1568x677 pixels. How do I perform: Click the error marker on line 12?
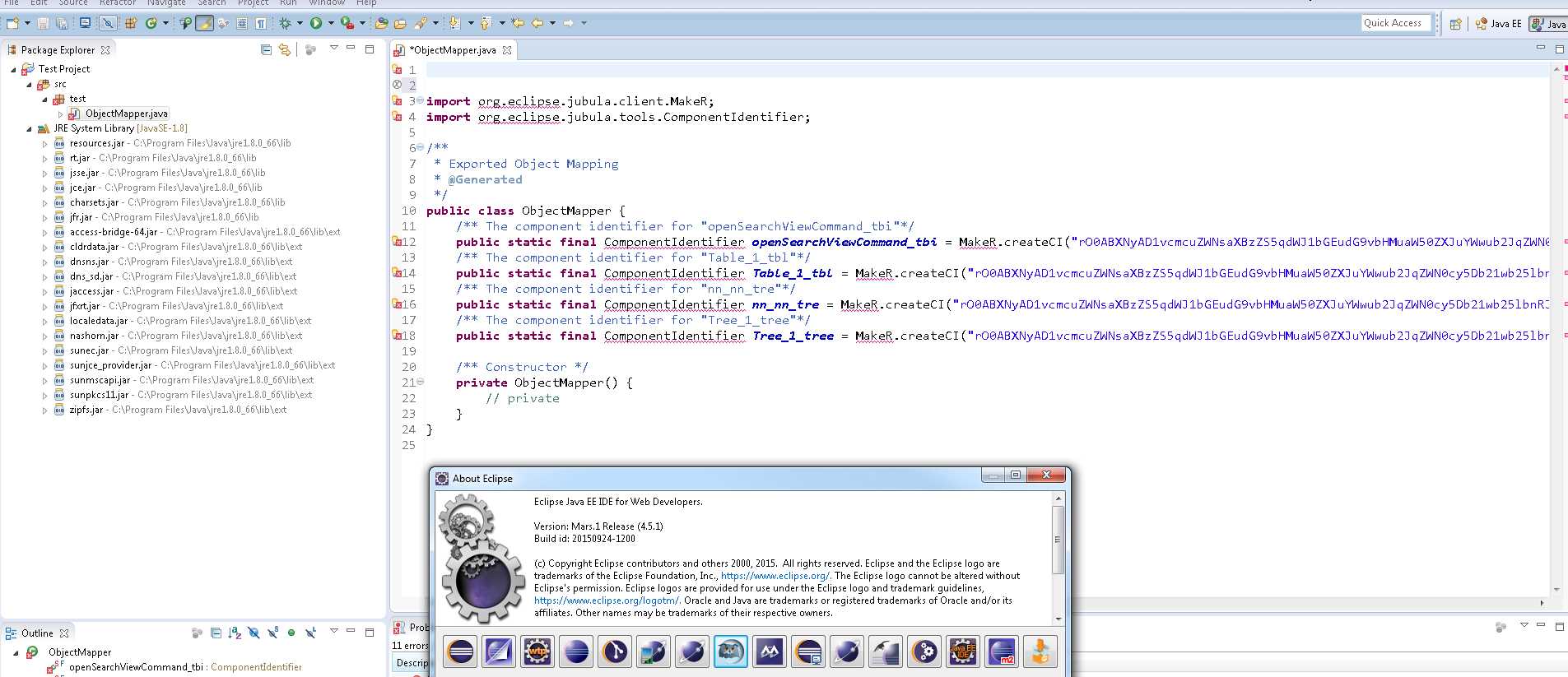pyautogui.click(x=396, y=242)
